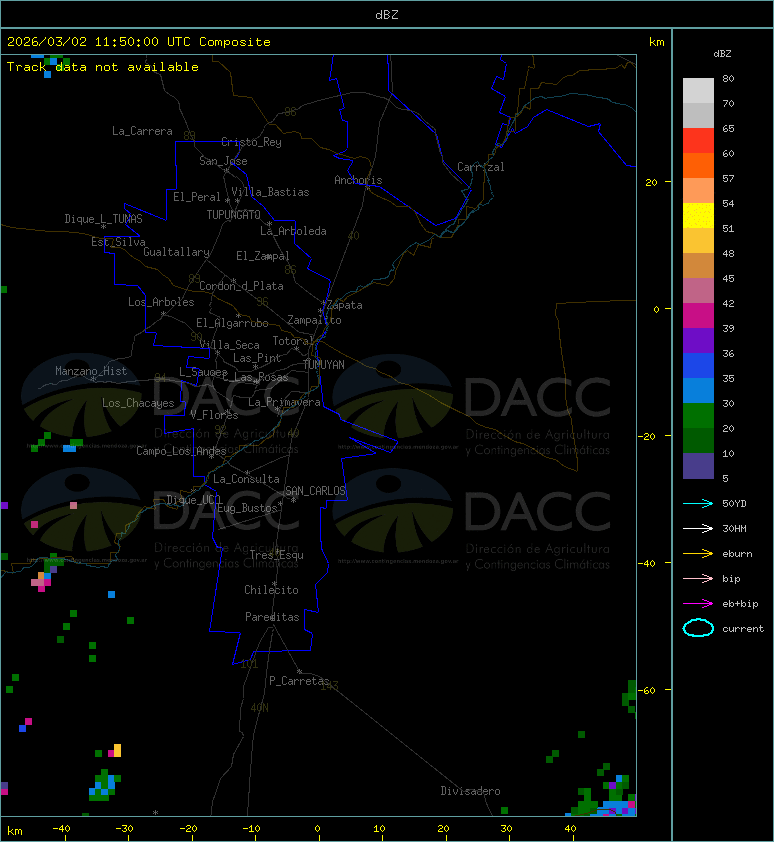The height and width of the screenshot is (842, 774).
Task: Select the light grey 70-80 dBZ swatch
Action: pos(698,91)
